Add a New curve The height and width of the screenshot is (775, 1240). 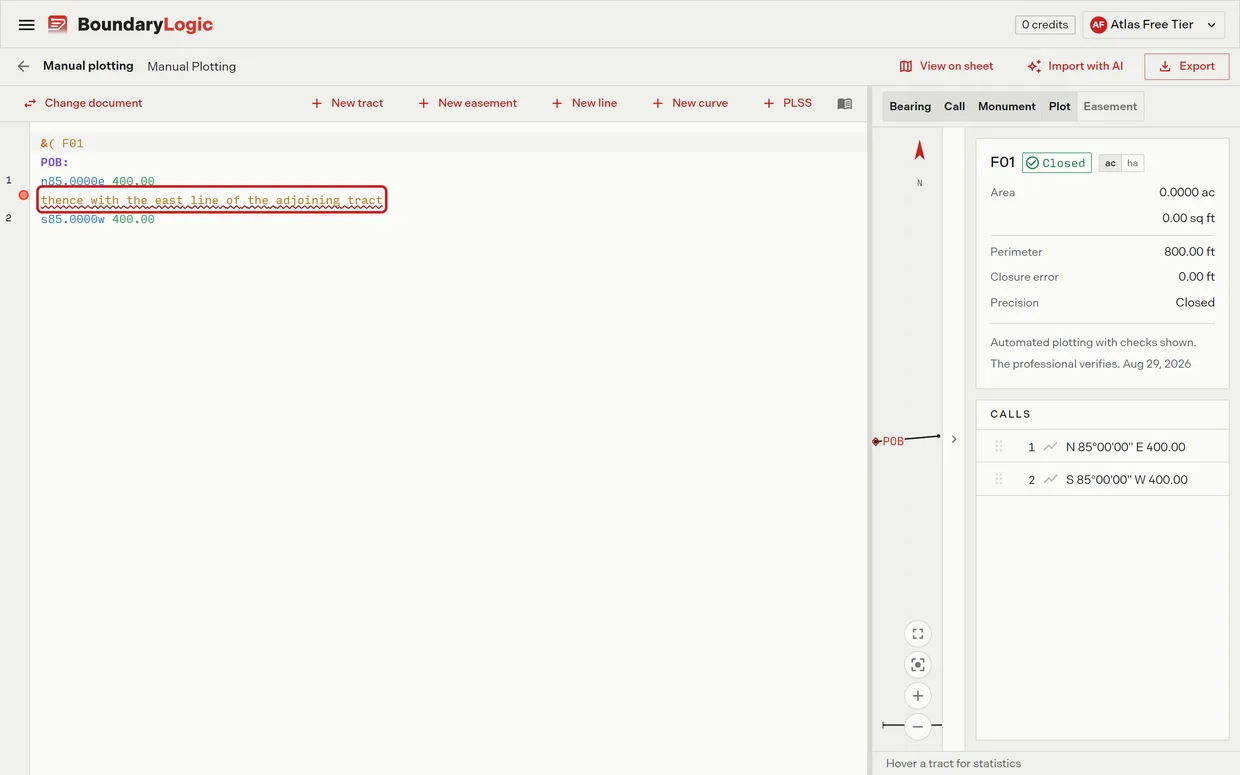pos(690,103)
